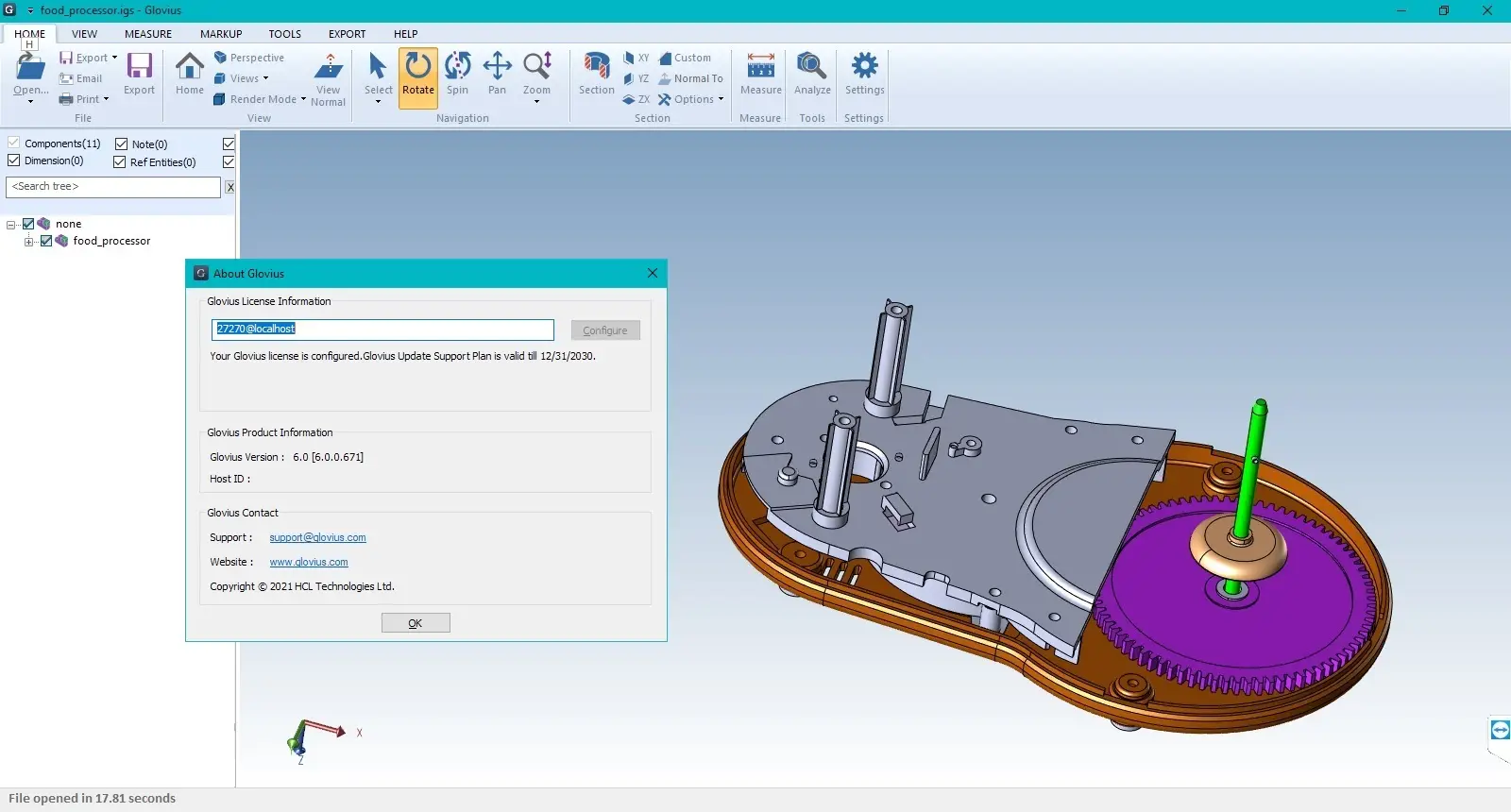Viewport: 1511px width, 812px height.
Task: Click the TeamViewer side panel icon
Action: click(x=1500, y=730)
